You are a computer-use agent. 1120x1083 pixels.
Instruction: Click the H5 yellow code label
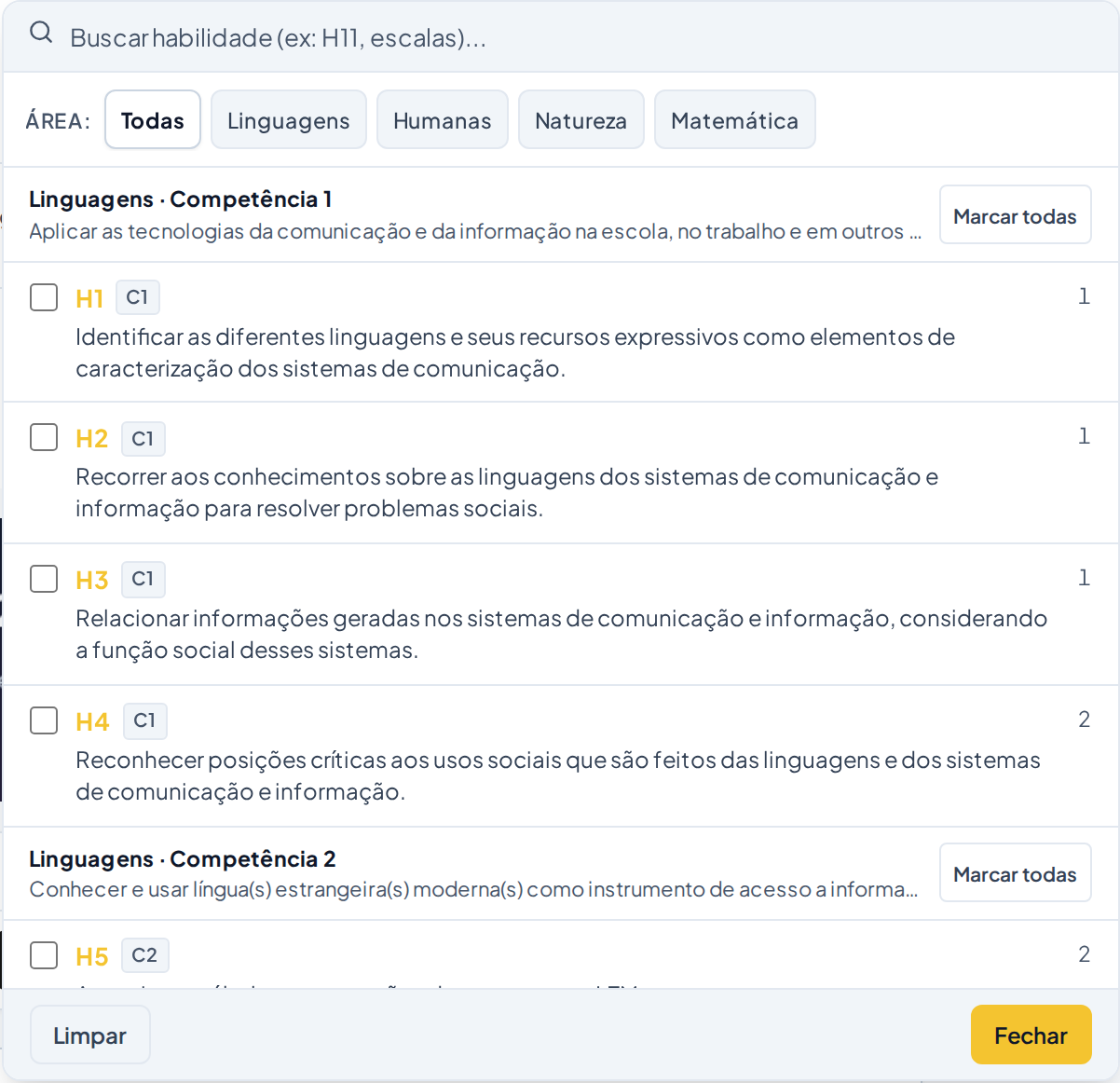92,956
